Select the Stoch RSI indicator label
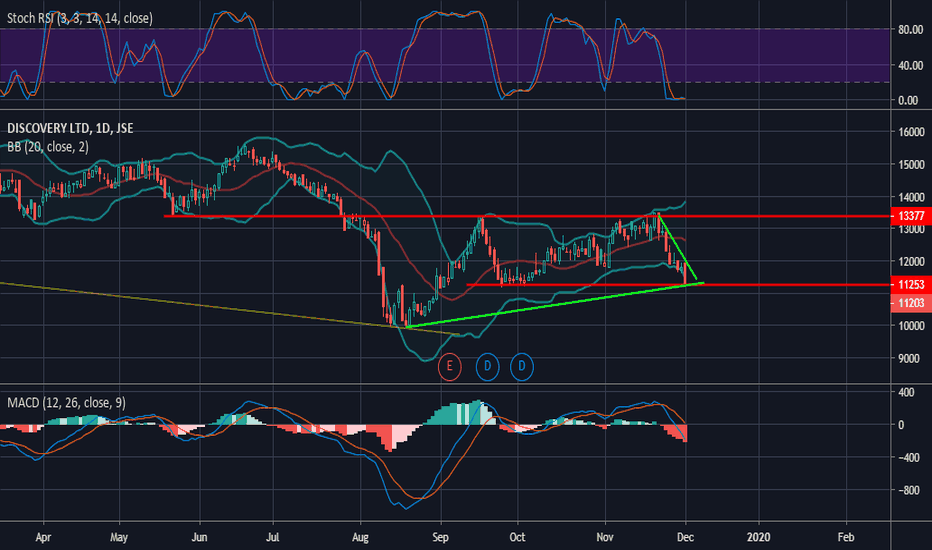 pos(80,18)
